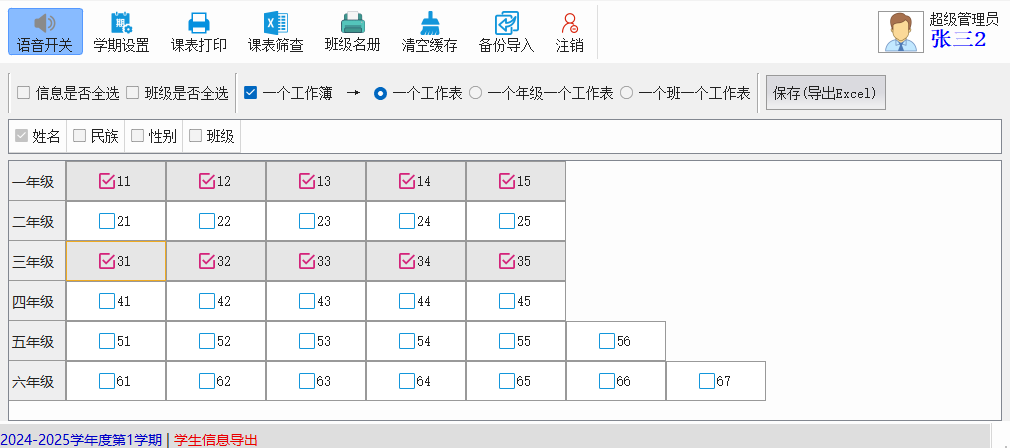1010x448 pixels.
Task: Uncheck the 一个工作簿 checkbox
Action: [251, 93]
